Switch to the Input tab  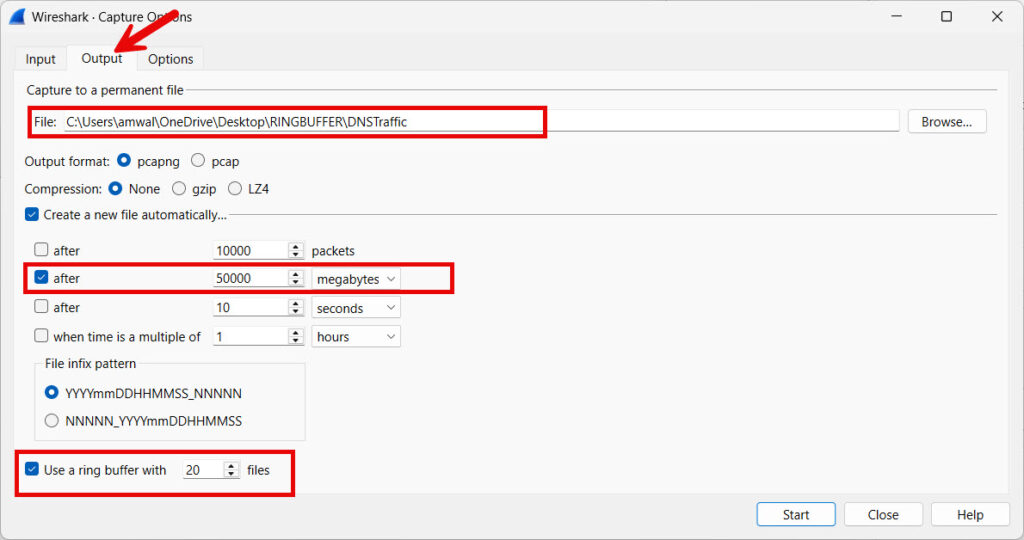coord(41,59)
